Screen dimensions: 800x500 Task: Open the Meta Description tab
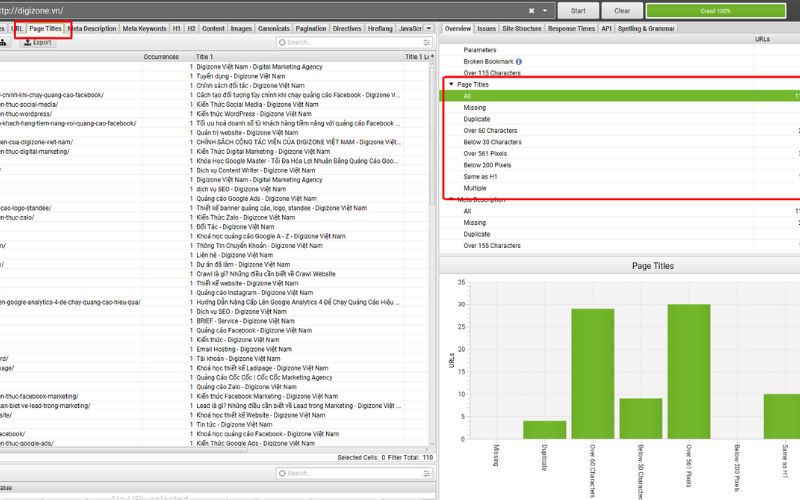coord(92,29)
